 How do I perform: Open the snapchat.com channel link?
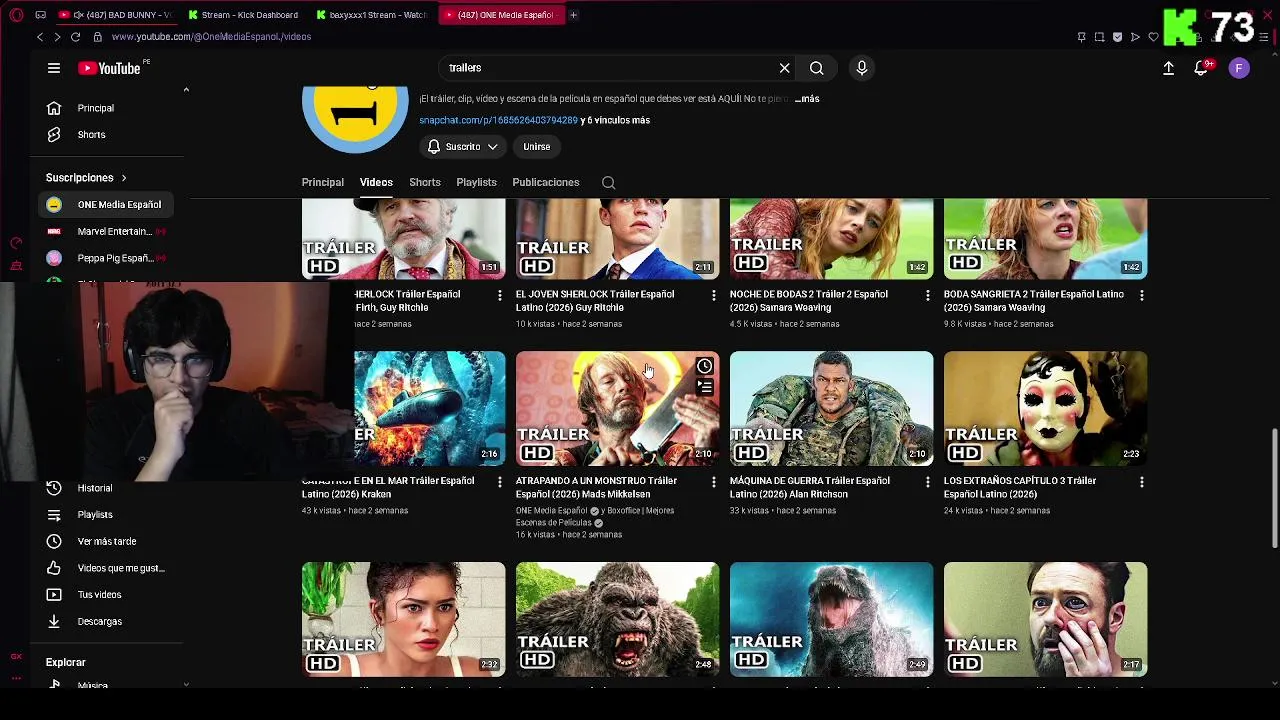498,120
